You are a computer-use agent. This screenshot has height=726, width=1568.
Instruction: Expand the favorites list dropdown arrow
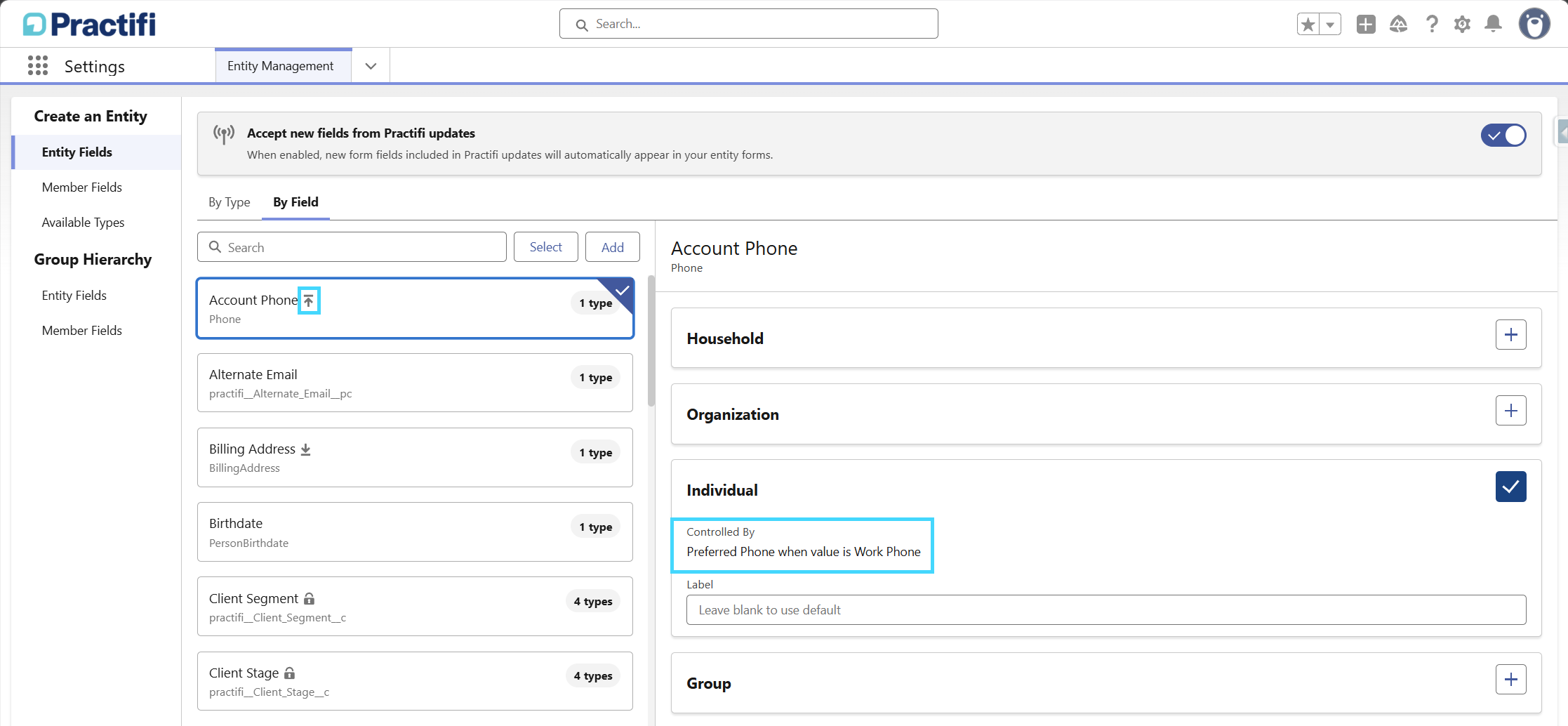coord(1330,25)
